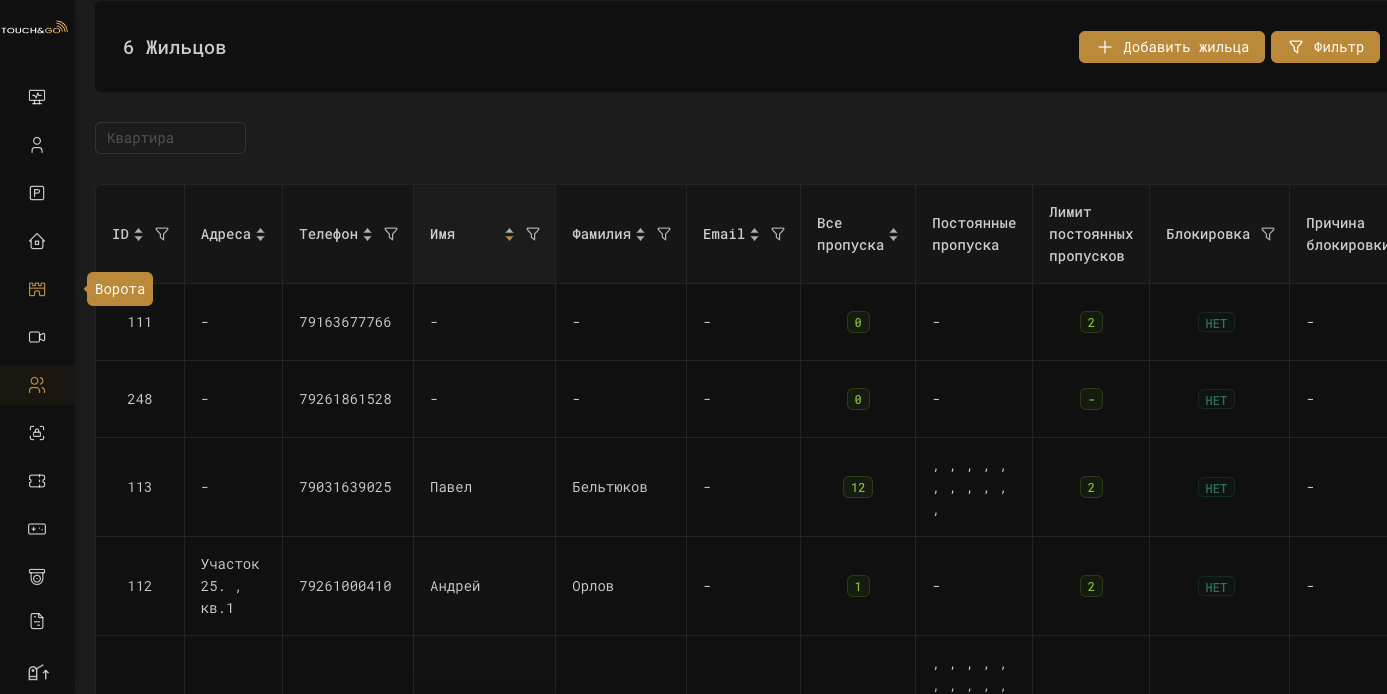Sort the table by Телефон column
Image resolution: width=1387 pixels, height=694 pixels.
367,234
